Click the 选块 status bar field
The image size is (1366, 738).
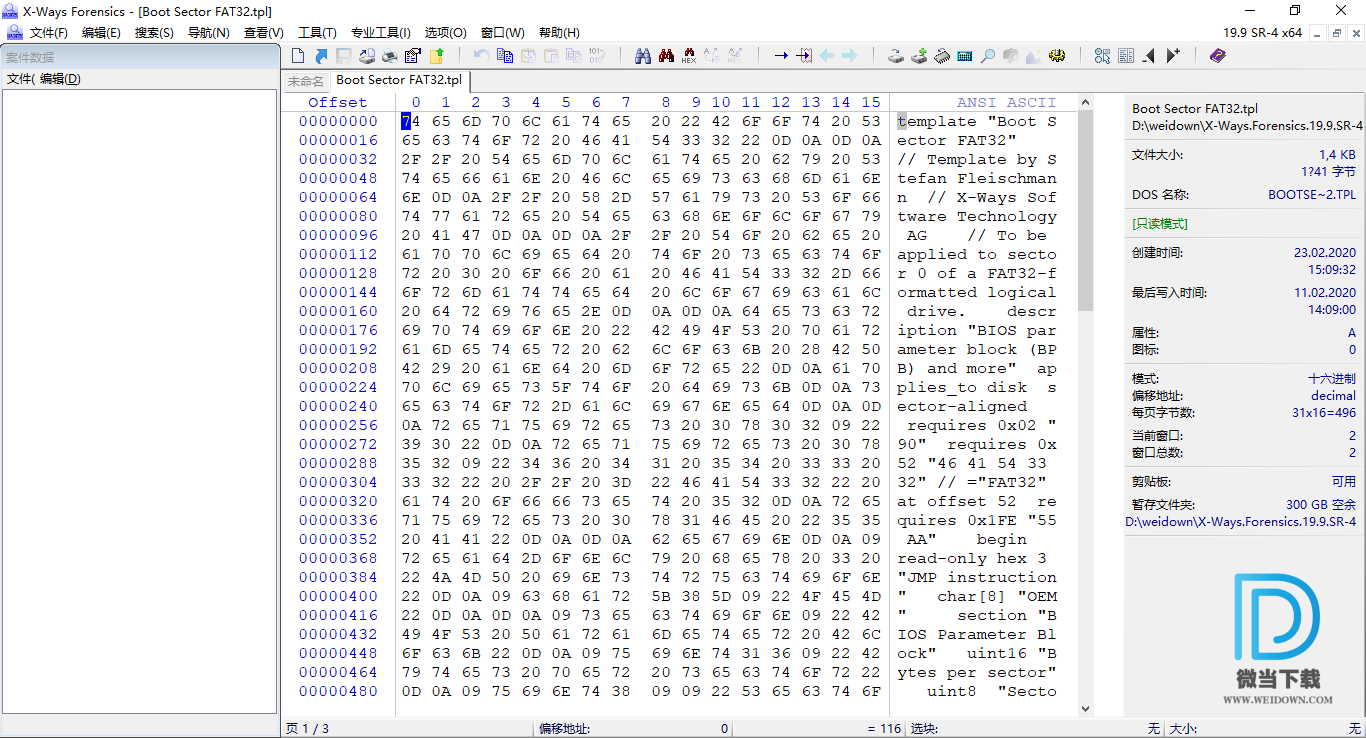[1036, 729]
